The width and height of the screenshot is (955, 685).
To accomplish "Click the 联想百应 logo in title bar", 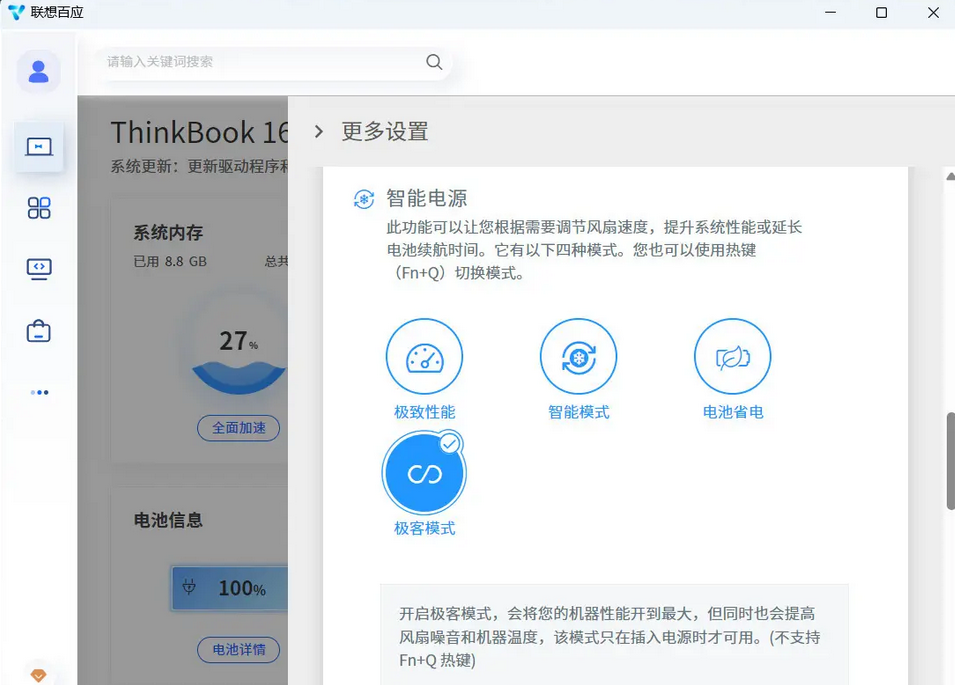I will (x=16, y=12).
